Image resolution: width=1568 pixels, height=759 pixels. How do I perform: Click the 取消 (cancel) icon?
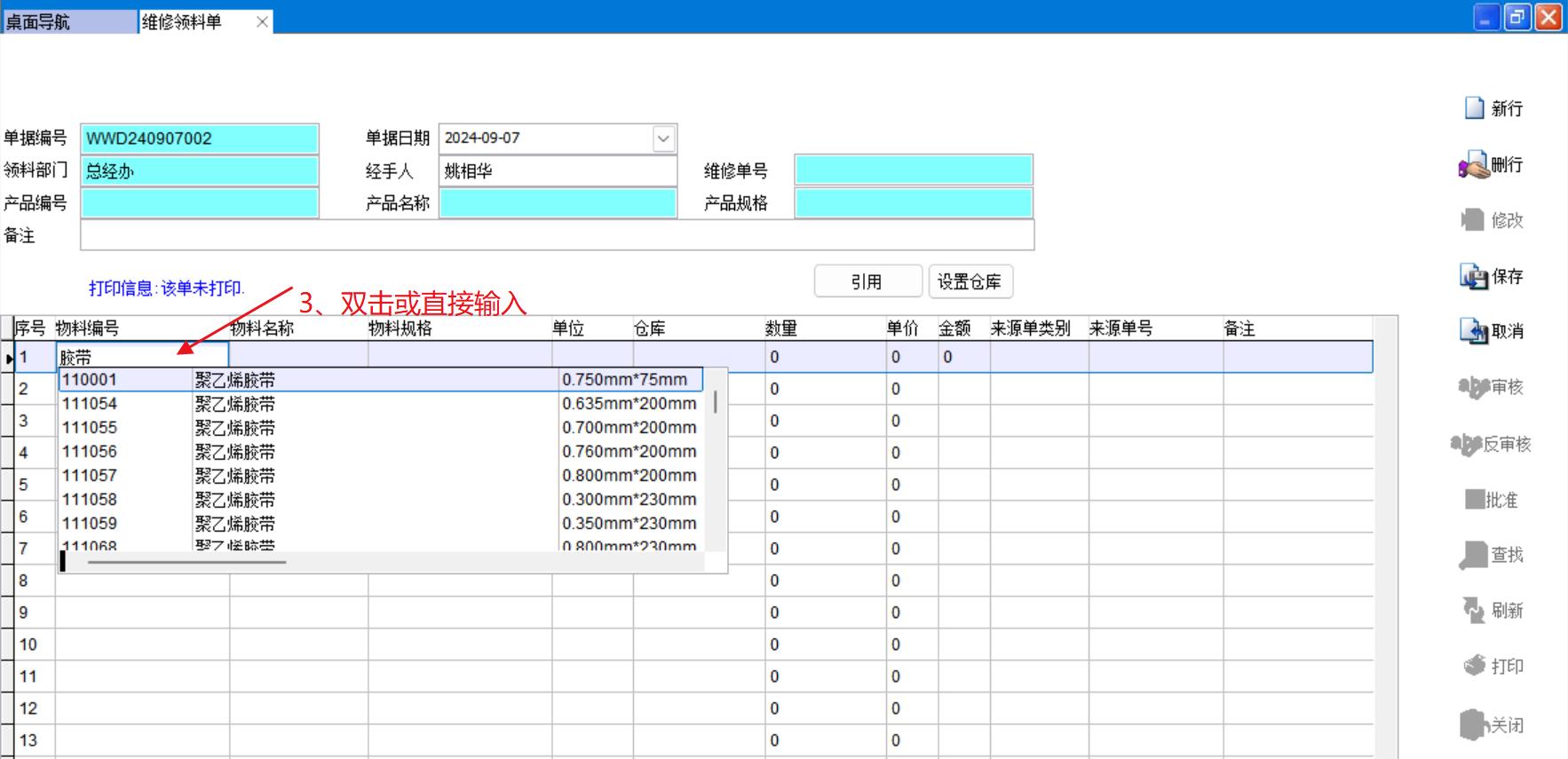(x=1474, y=332)
